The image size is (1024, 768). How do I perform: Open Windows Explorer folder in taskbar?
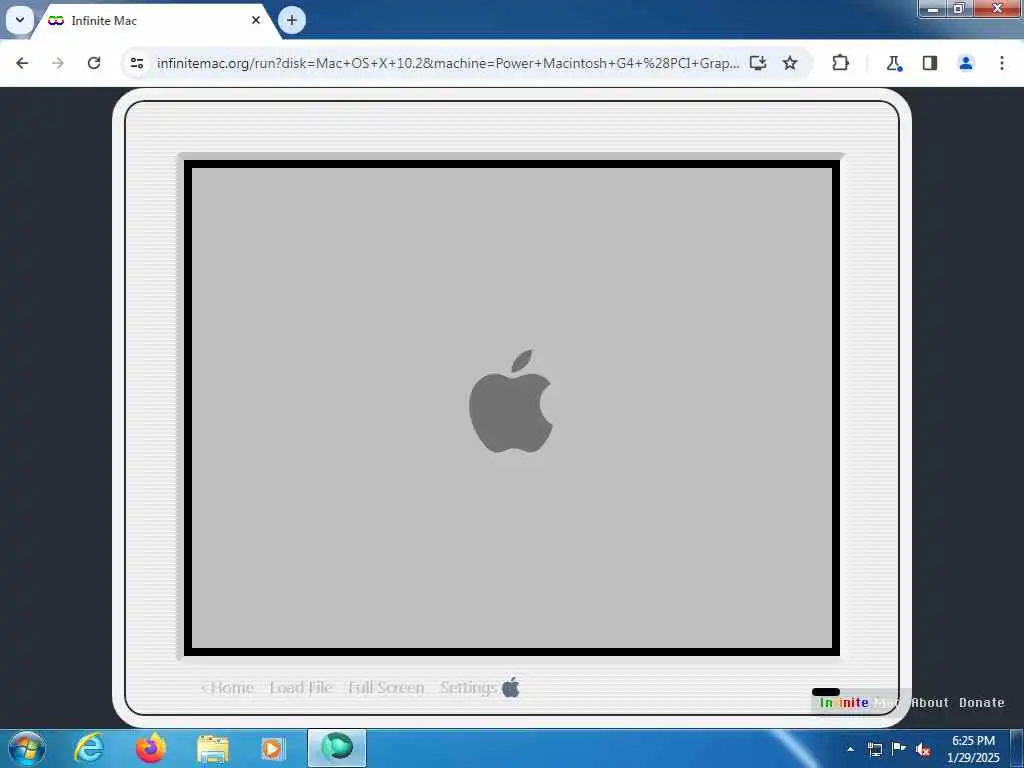pos(213,749)
